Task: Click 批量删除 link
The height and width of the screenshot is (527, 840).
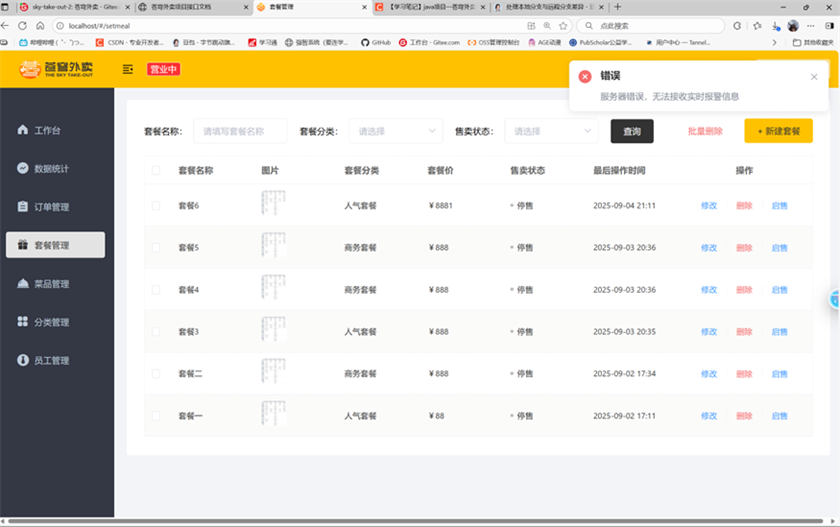Action: tap(705, 131)
